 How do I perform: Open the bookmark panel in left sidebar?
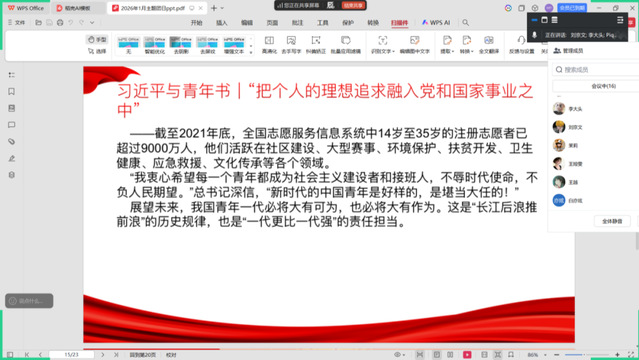11,91
